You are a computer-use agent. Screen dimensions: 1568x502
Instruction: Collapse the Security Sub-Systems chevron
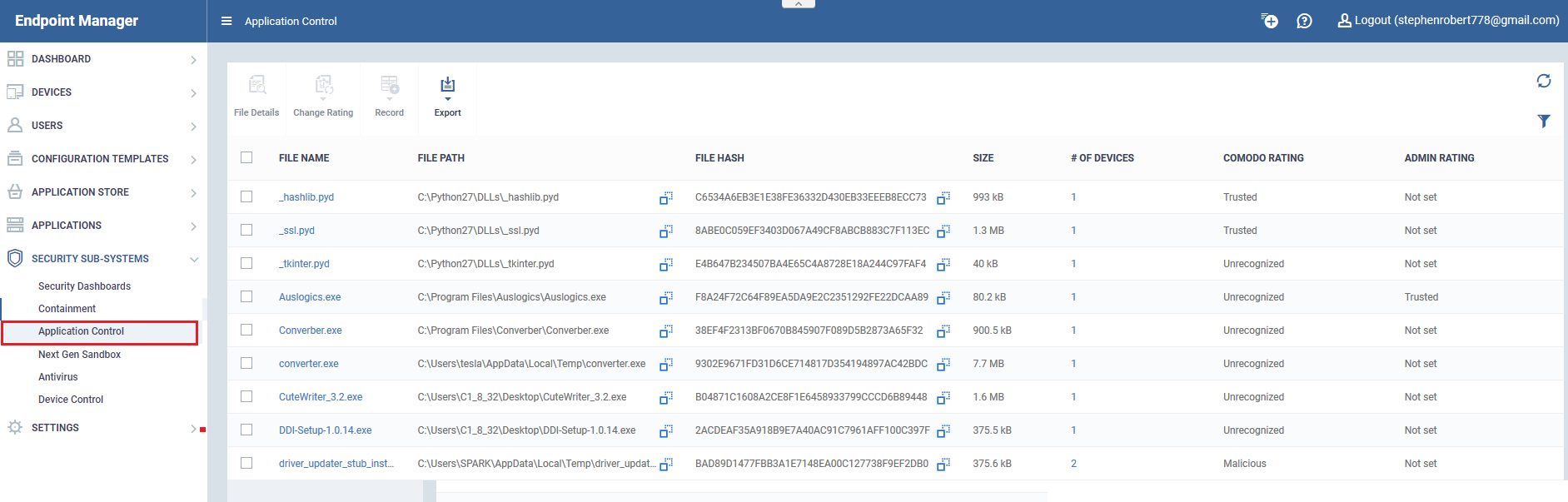(194, 260)
